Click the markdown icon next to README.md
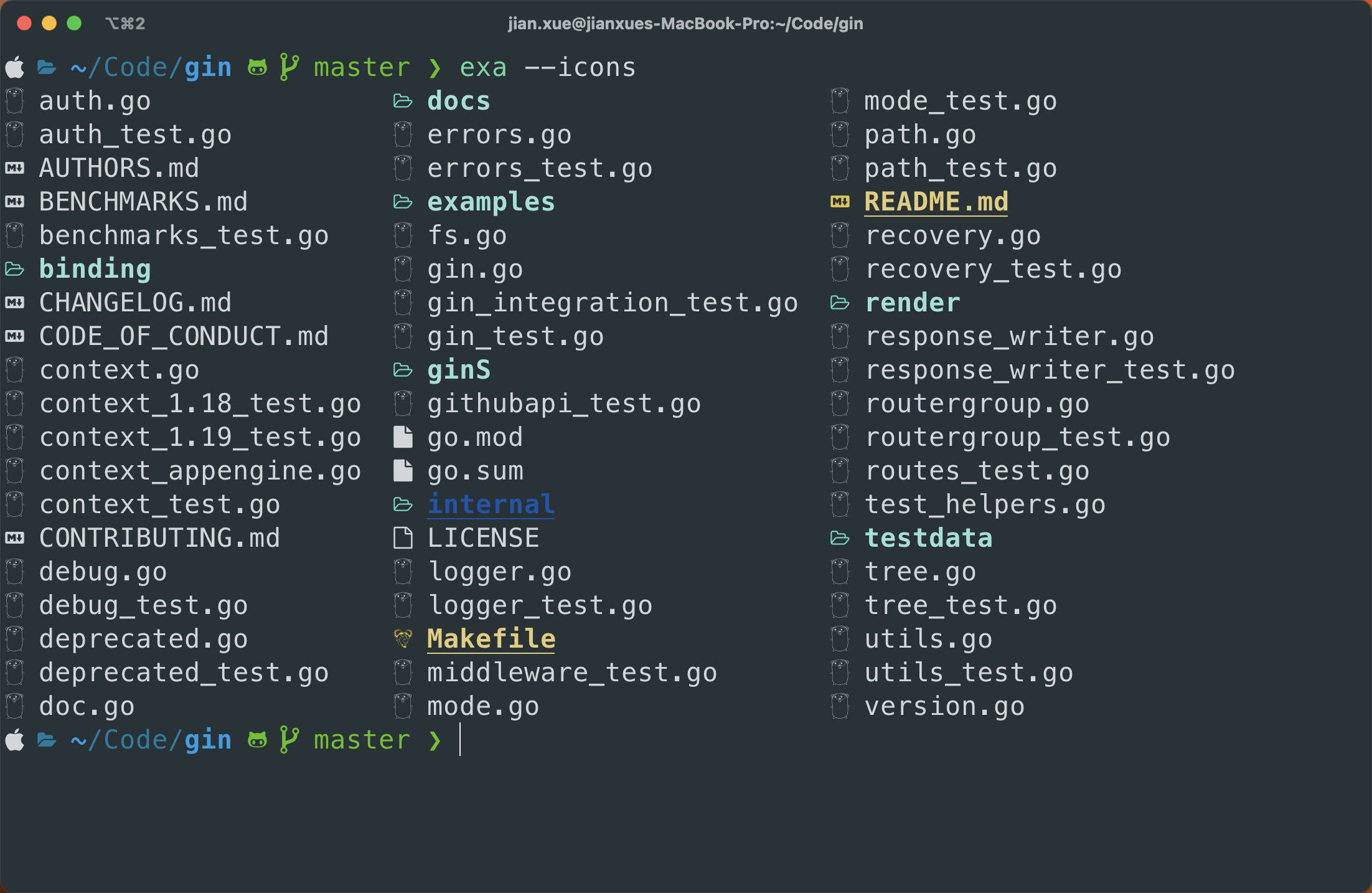This screenshot has height=893, width=1372. [x=840, y=201]
